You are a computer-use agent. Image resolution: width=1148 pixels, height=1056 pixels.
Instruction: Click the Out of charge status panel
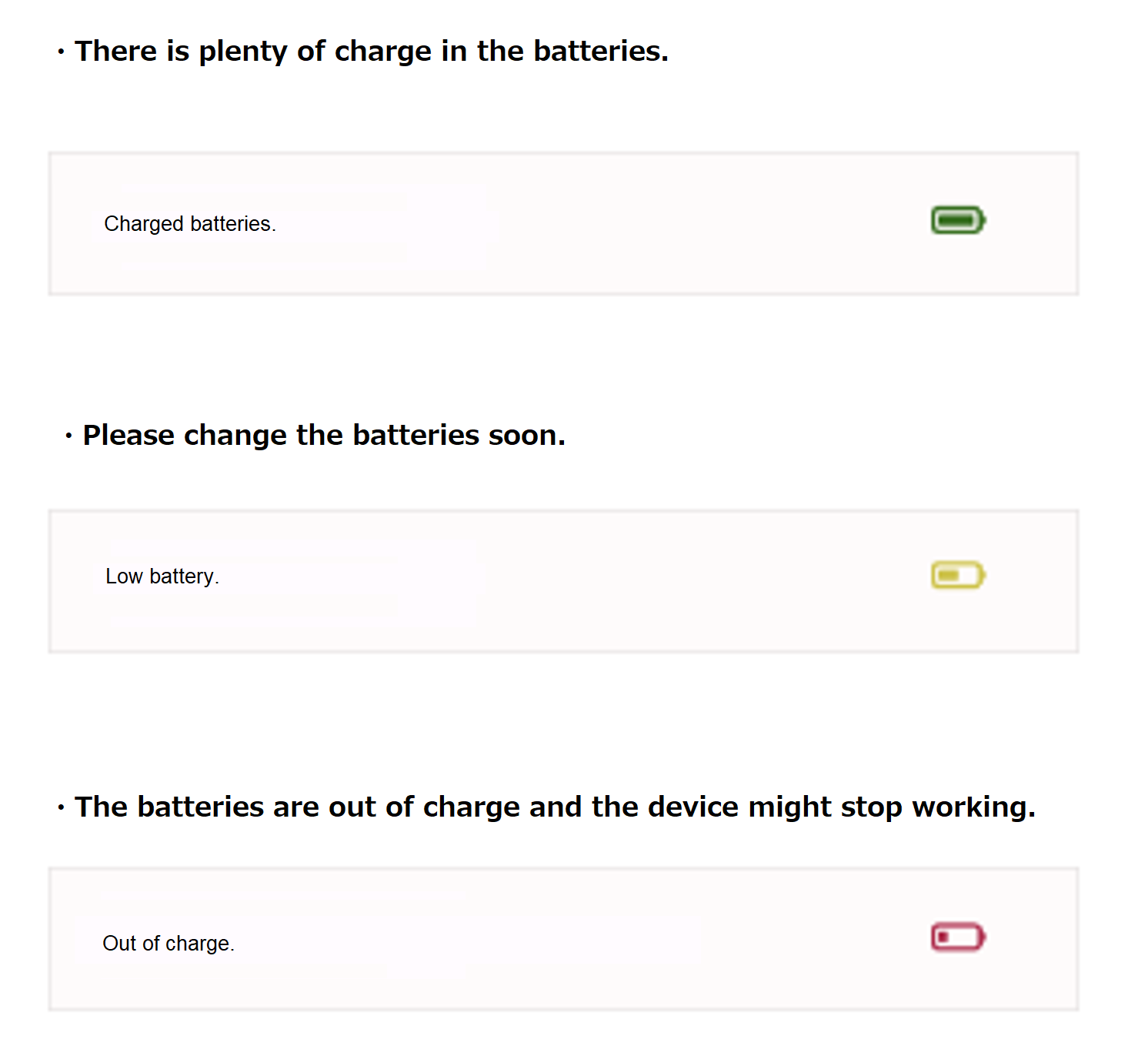563,939
